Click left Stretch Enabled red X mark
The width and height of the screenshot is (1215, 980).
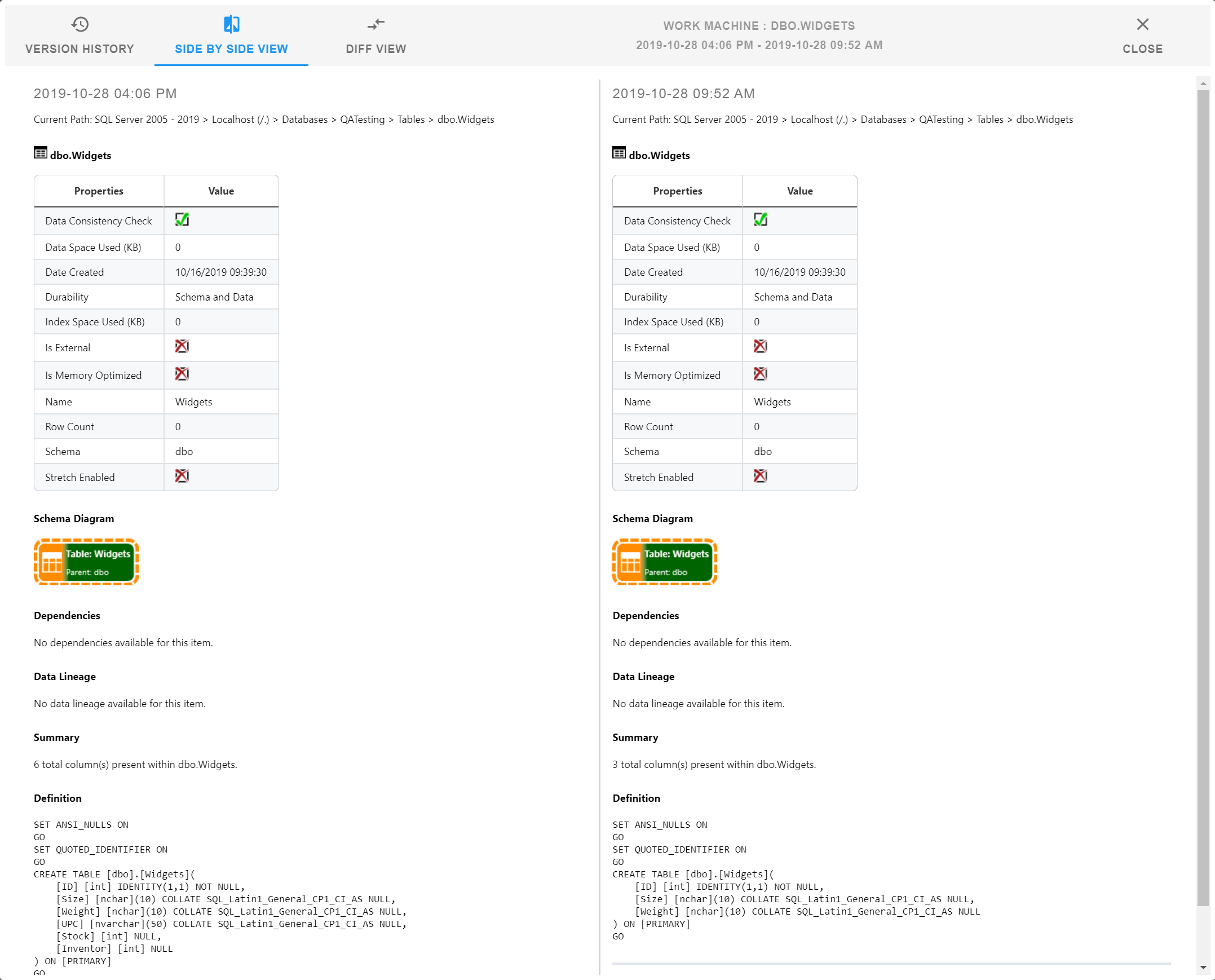pyautogui.click(x=182, y=476)
